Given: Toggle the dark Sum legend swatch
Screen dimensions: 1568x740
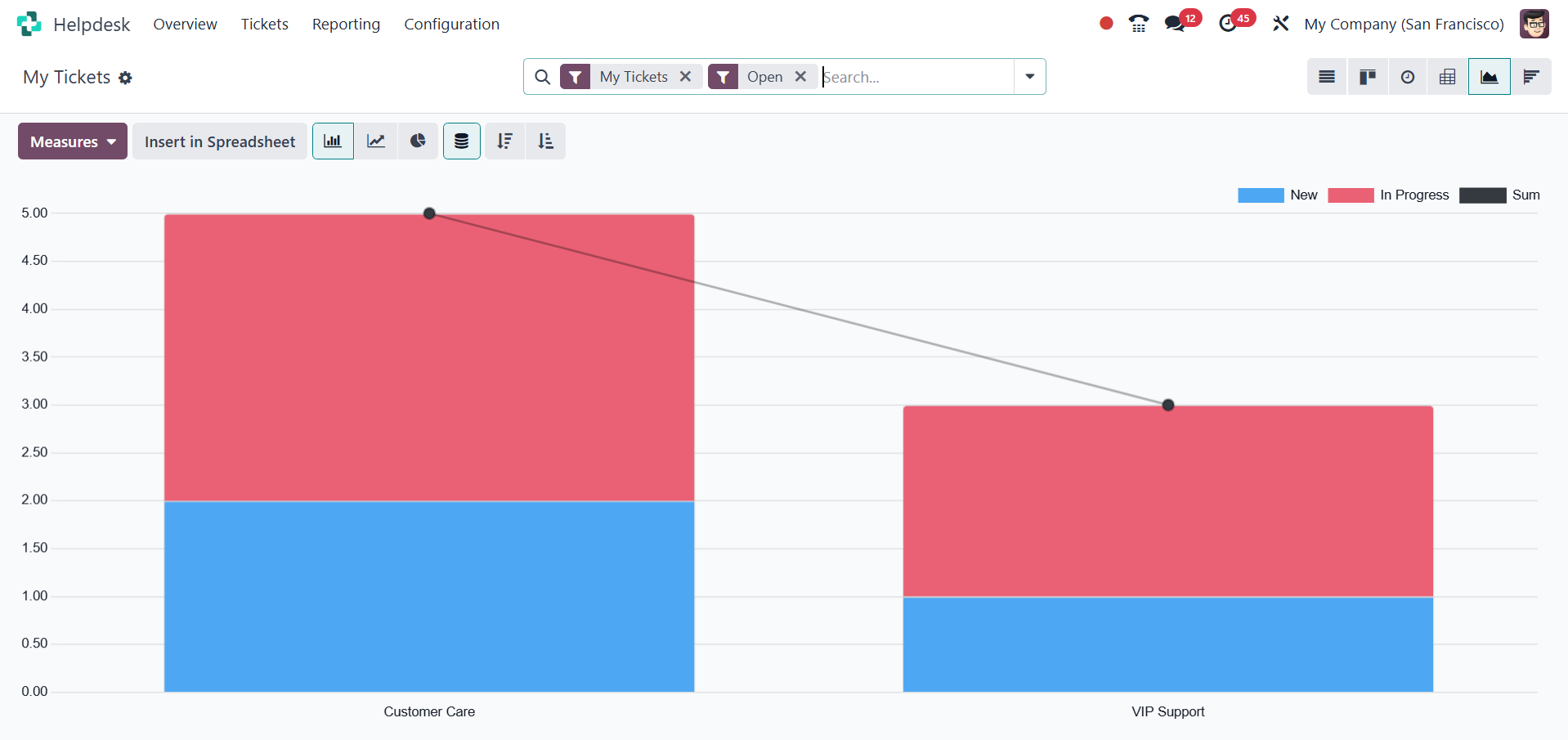Looking at the screenshot, I should [x=1482, y=195].
